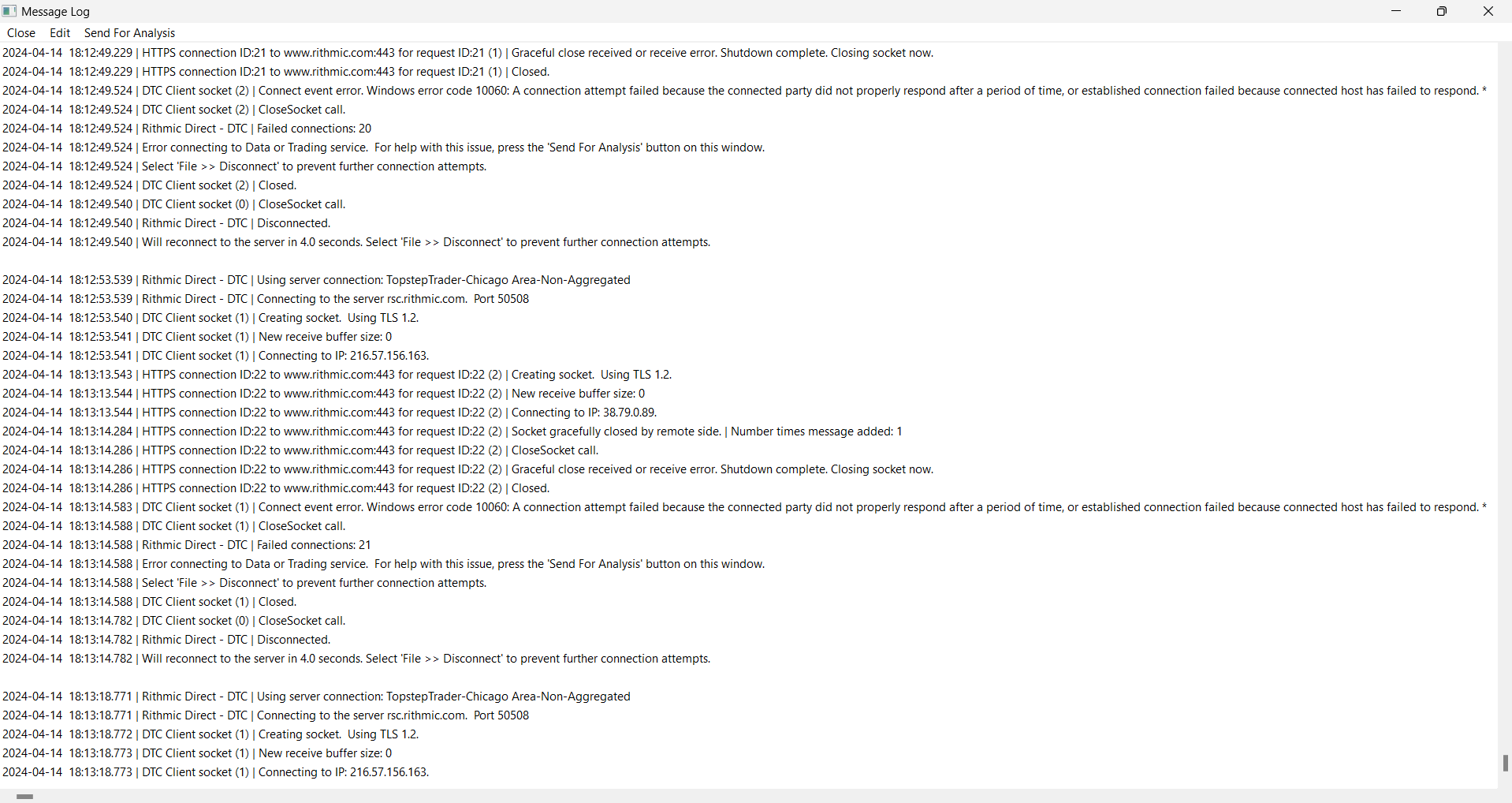The height and width of the screenshot is (803, 1512).
Task: Open the Close menu
Action: click(x=21, y=33)
